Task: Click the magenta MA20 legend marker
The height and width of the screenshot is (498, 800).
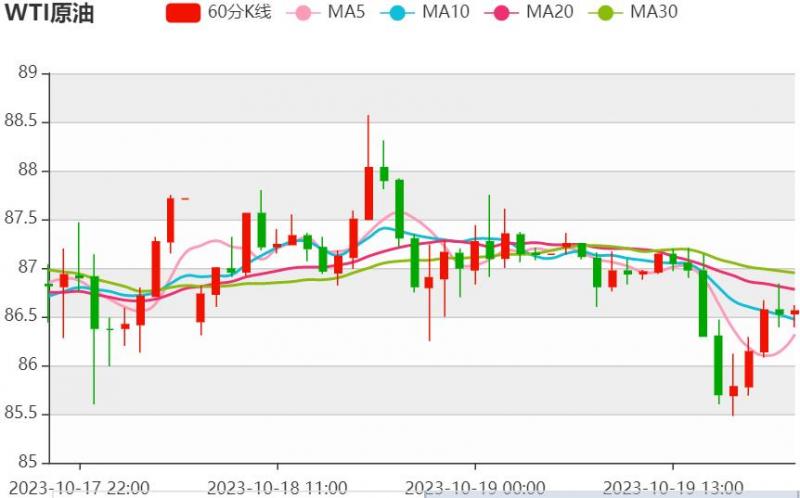Action: 501,12
